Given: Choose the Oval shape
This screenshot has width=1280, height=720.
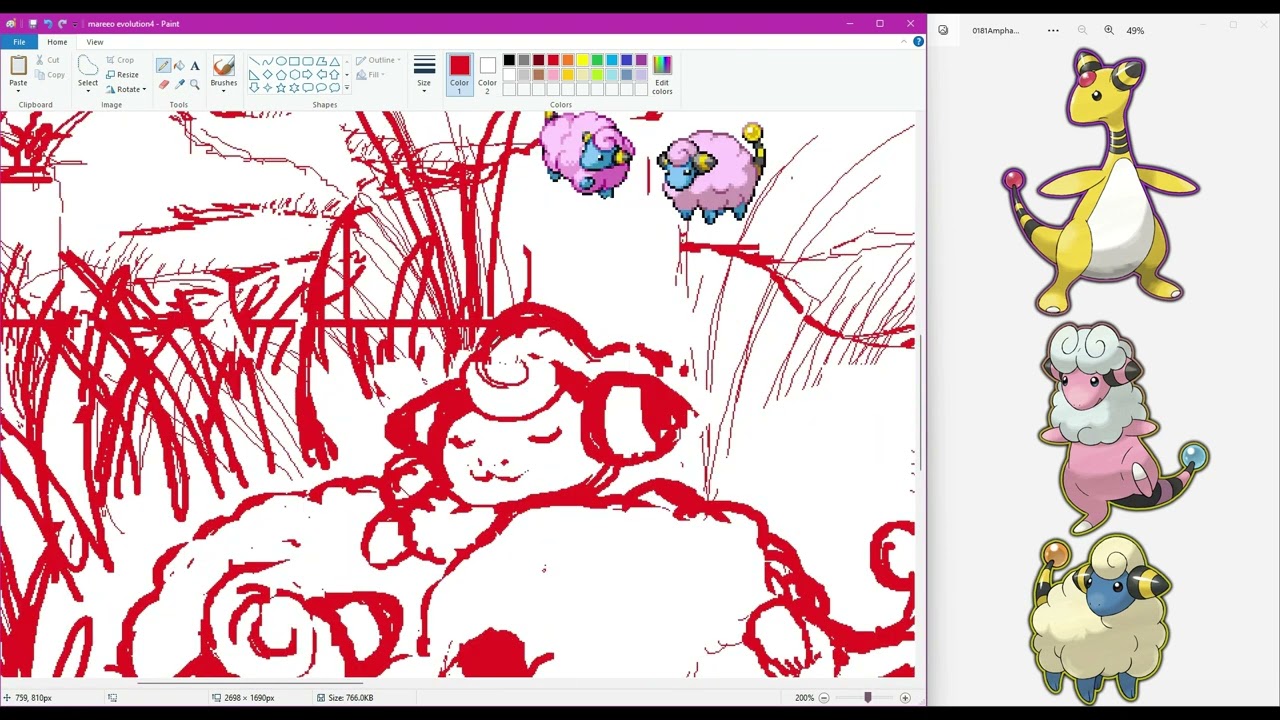Looking at the screenshot, I should pyautogui.click(x=281, y=61).
